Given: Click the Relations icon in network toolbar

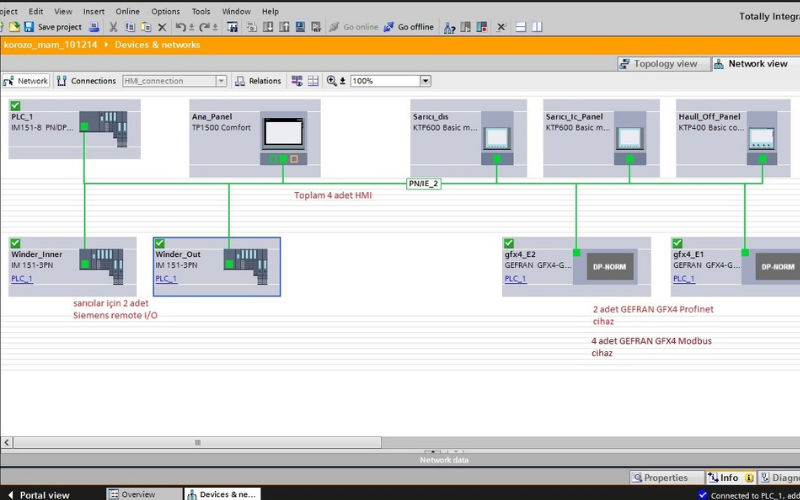Looking at the screenshot, I should 240,81.
